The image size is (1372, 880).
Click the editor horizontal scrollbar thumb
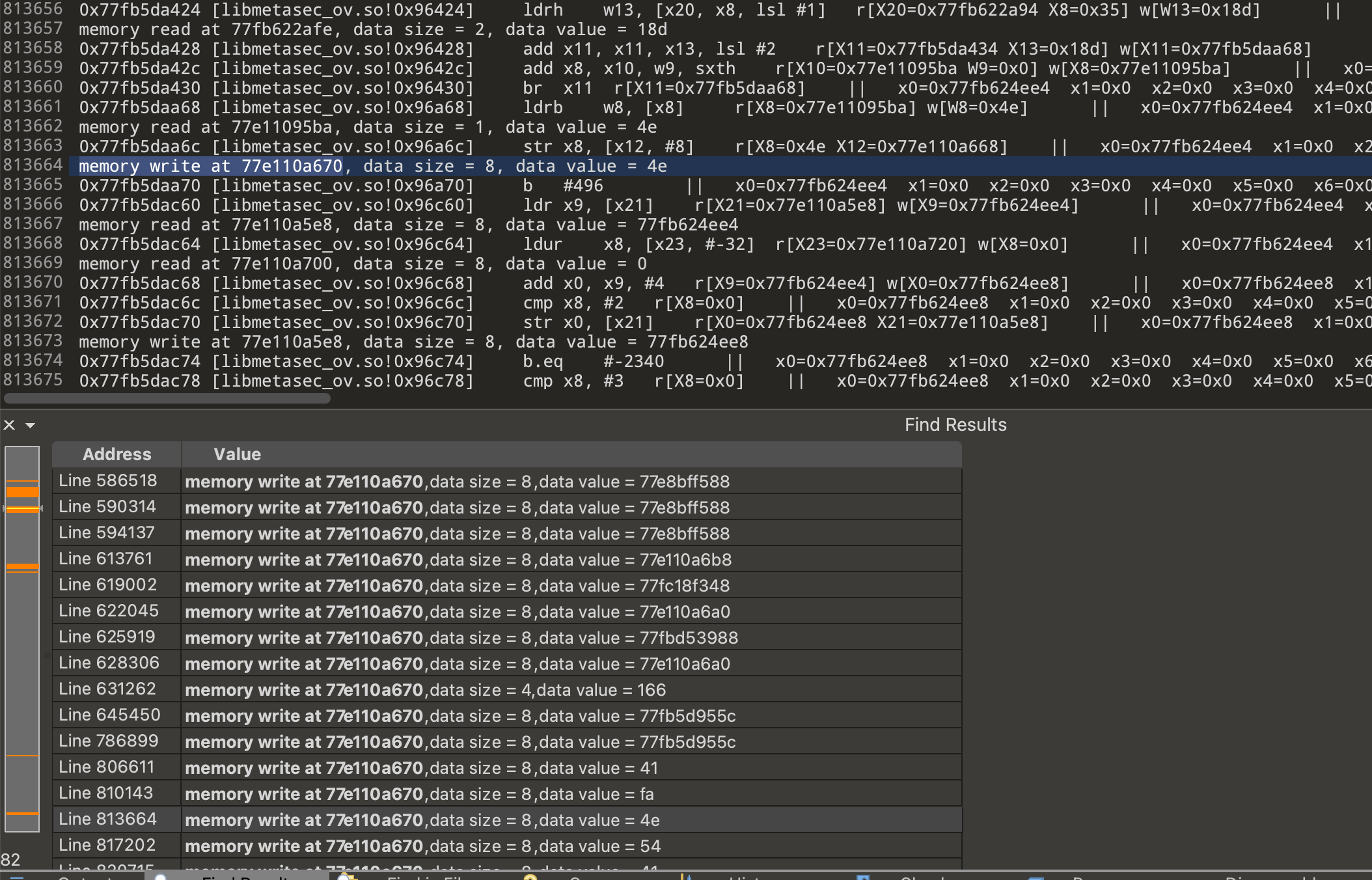[x=167, y=398]
